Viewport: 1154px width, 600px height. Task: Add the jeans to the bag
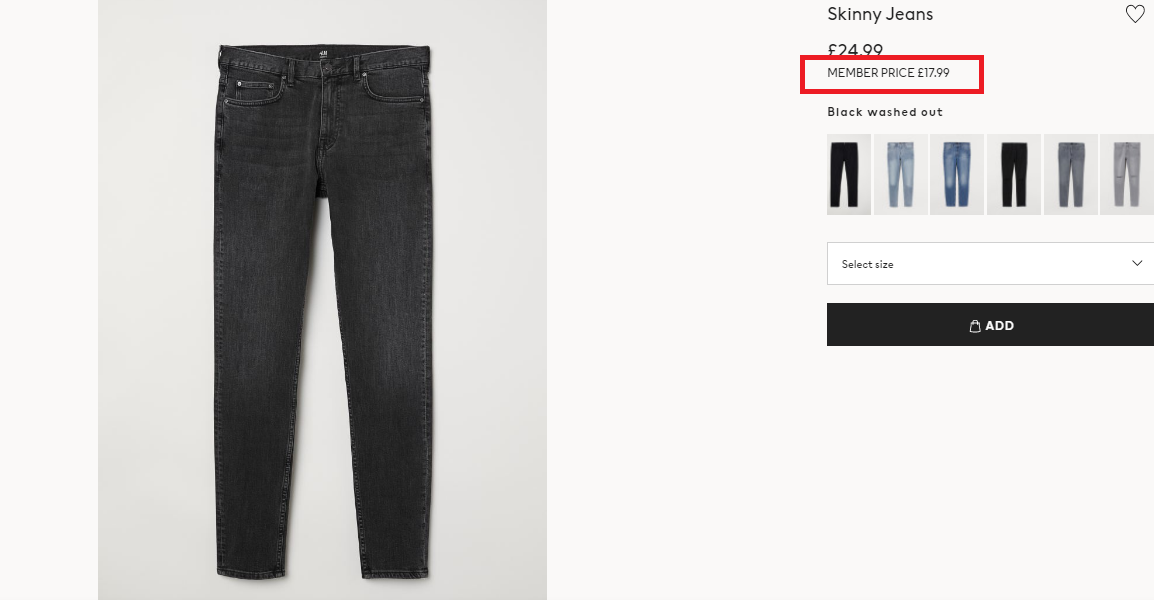tap(991, 325)
